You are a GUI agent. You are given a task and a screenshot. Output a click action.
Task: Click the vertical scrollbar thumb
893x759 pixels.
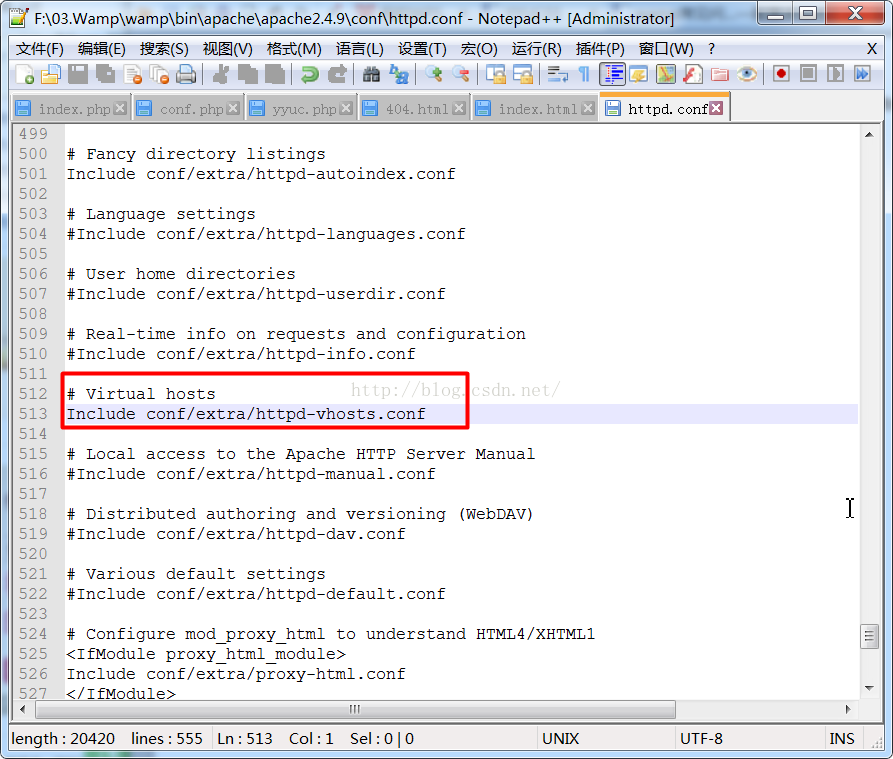click(869, 637)
